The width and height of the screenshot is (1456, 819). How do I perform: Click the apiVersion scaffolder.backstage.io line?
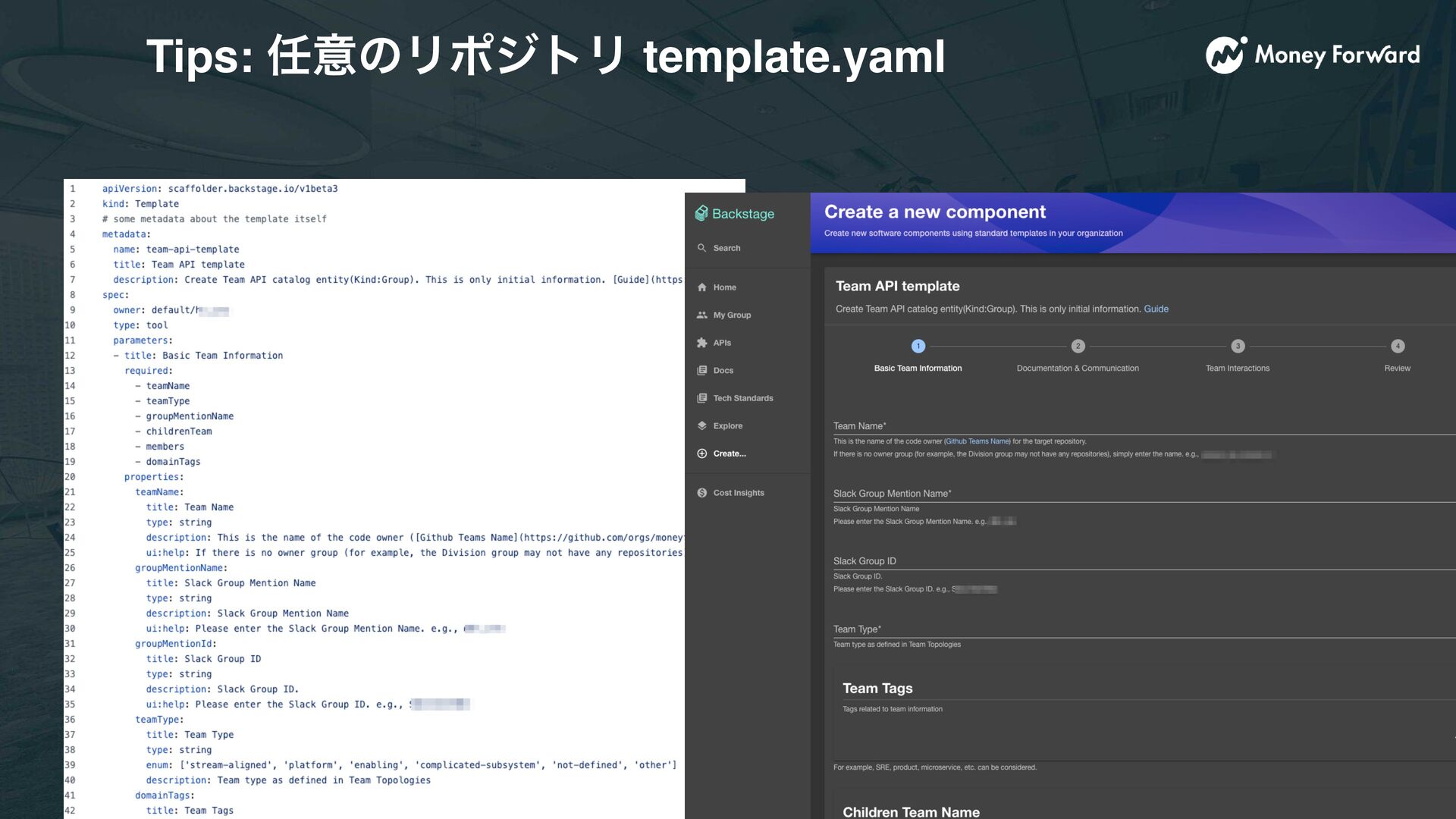coord(220,189)
